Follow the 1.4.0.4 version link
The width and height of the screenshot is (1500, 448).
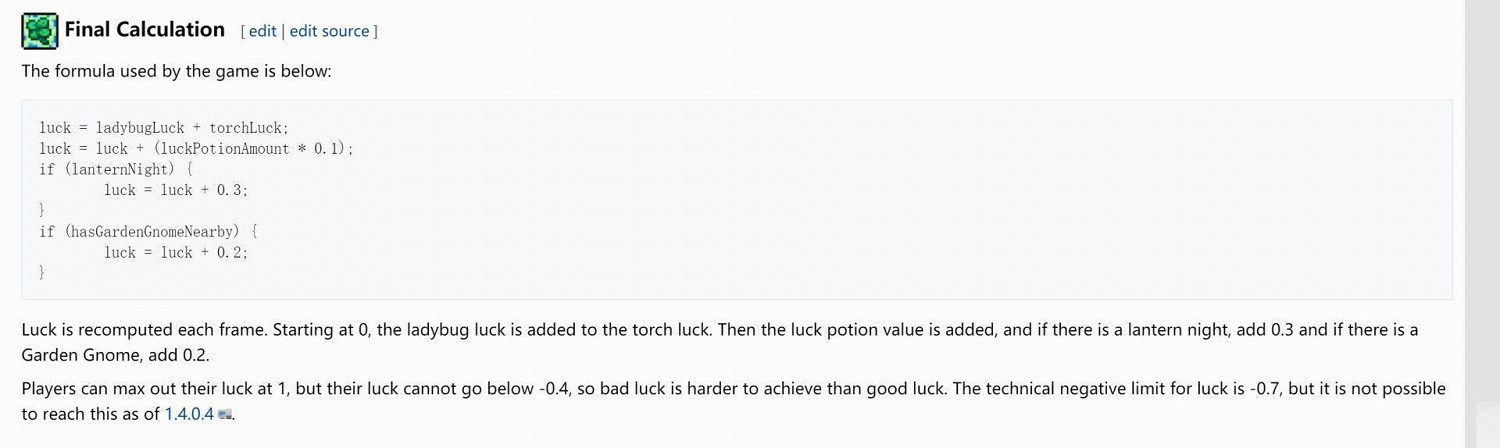click(x=189, y=414)
